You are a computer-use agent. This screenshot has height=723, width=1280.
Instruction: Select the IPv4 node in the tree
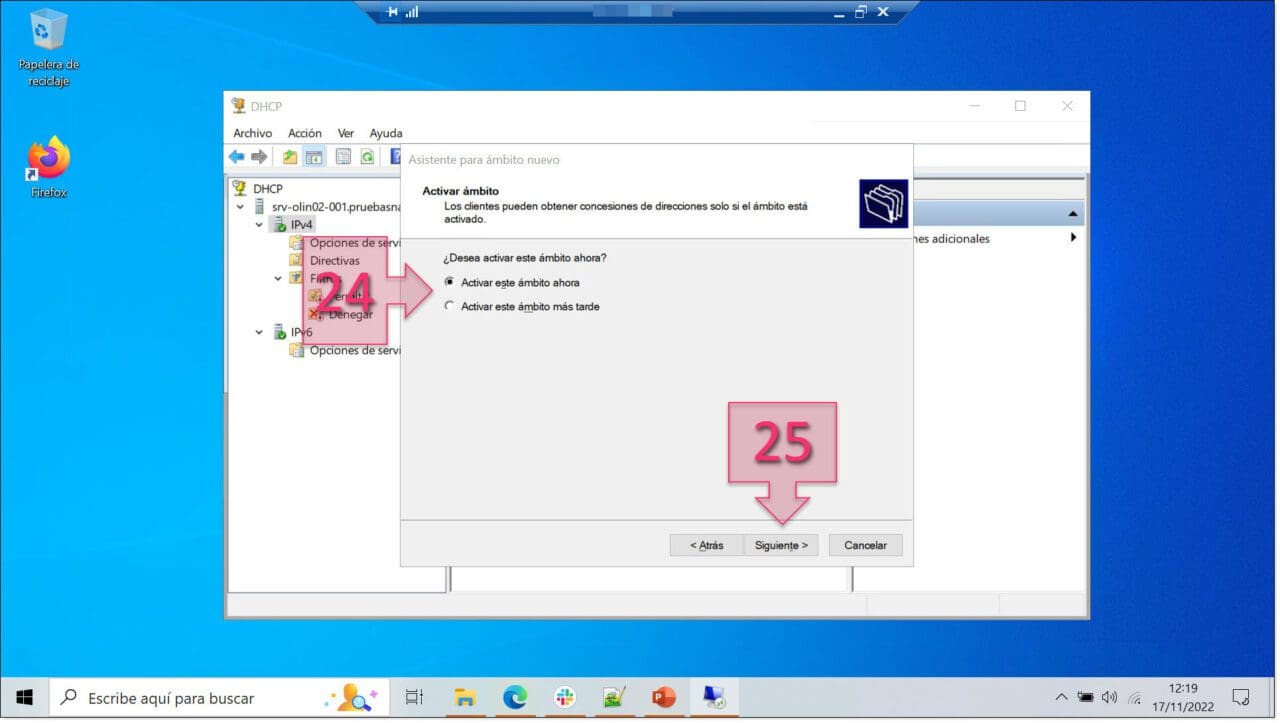(301, 225)
